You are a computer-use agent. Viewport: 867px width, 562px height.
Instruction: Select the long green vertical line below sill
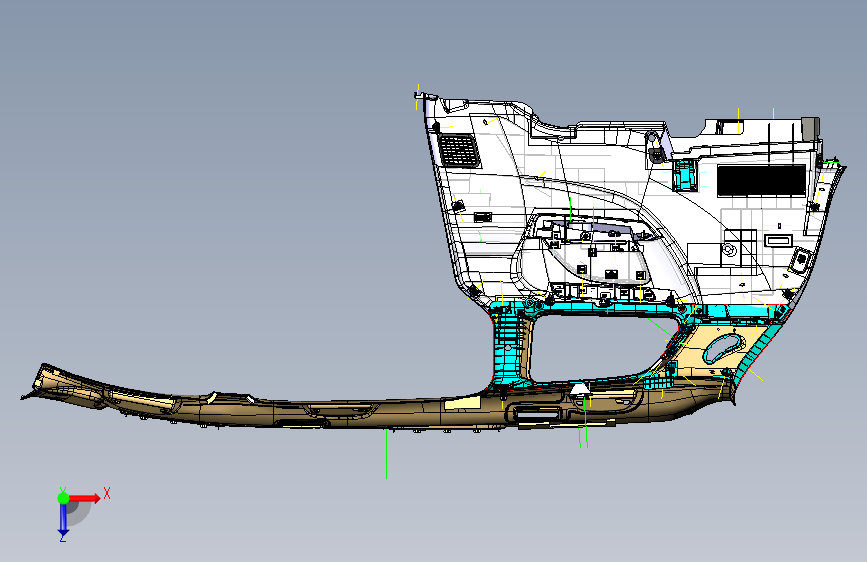click(387, 454)
